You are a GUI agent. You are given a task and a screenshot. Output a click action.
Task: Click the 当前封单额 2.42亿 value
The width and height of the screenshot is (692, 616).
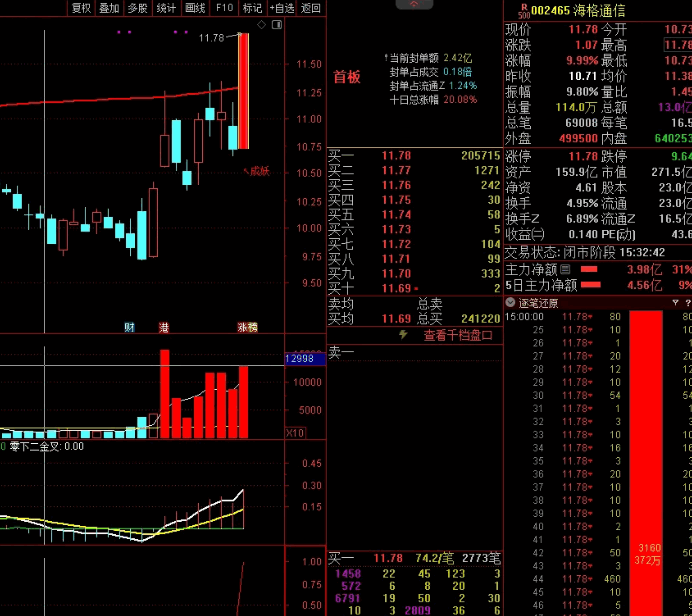tap(458, 58)
